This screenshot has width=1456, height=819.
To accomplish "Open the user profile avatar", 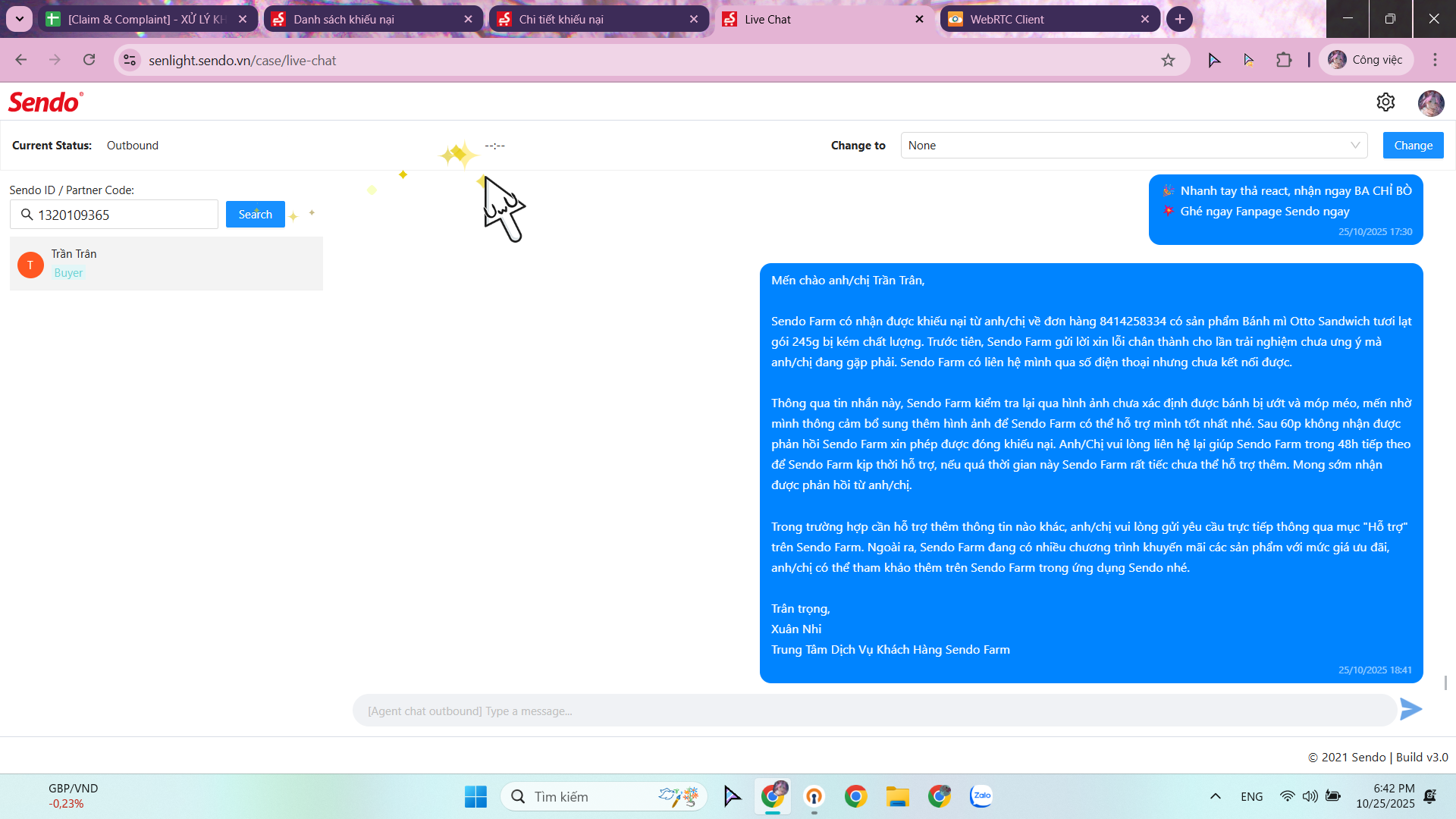I will [1431, 103].
